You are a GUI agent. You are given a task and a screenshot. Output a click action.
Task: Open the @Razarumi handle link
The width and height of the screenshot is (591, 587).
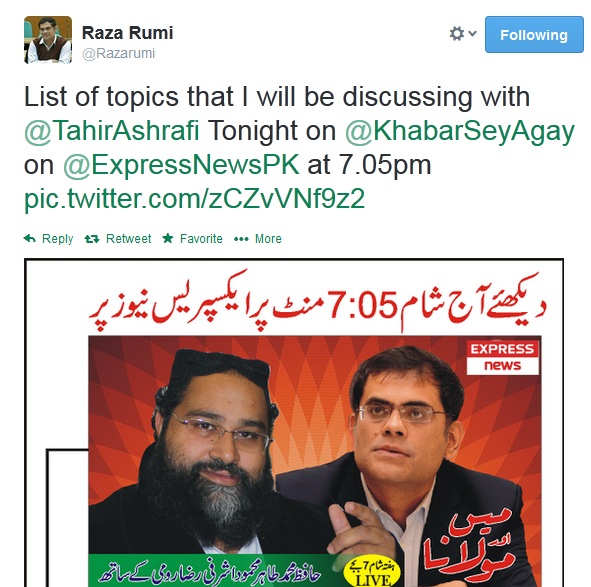[x=118, y=54]
